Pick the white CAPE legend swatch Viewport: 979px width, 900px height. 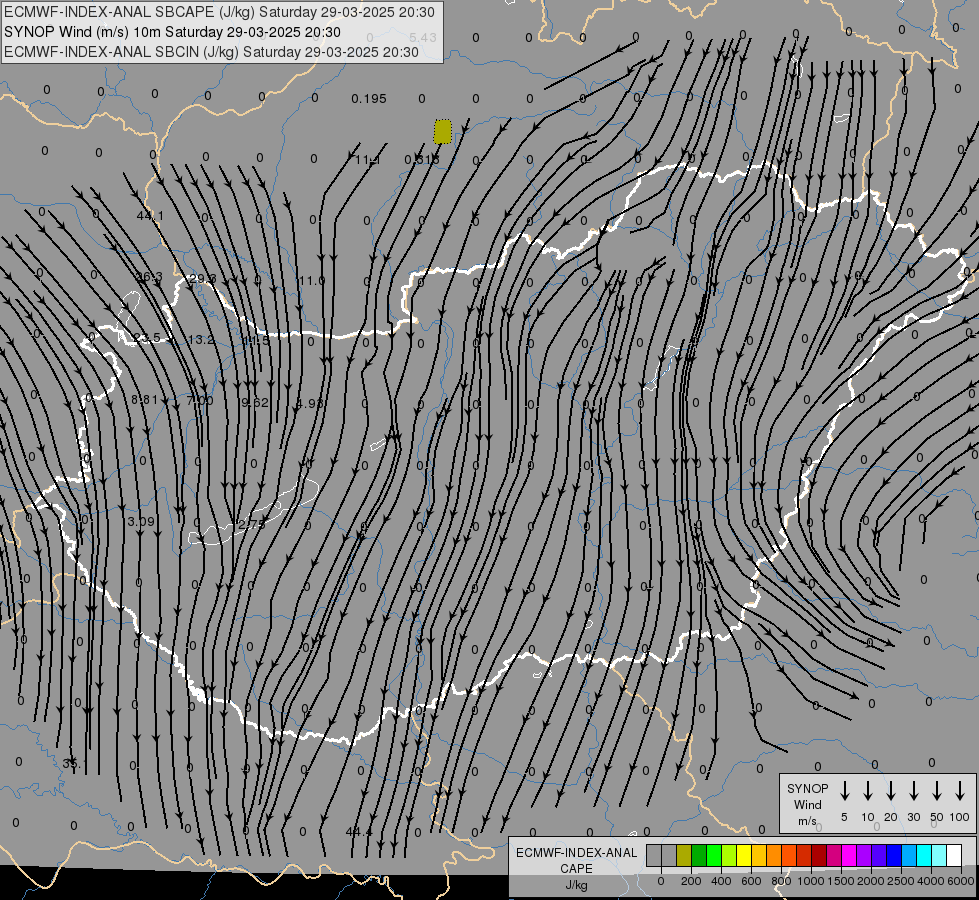(x=954, y=855)
